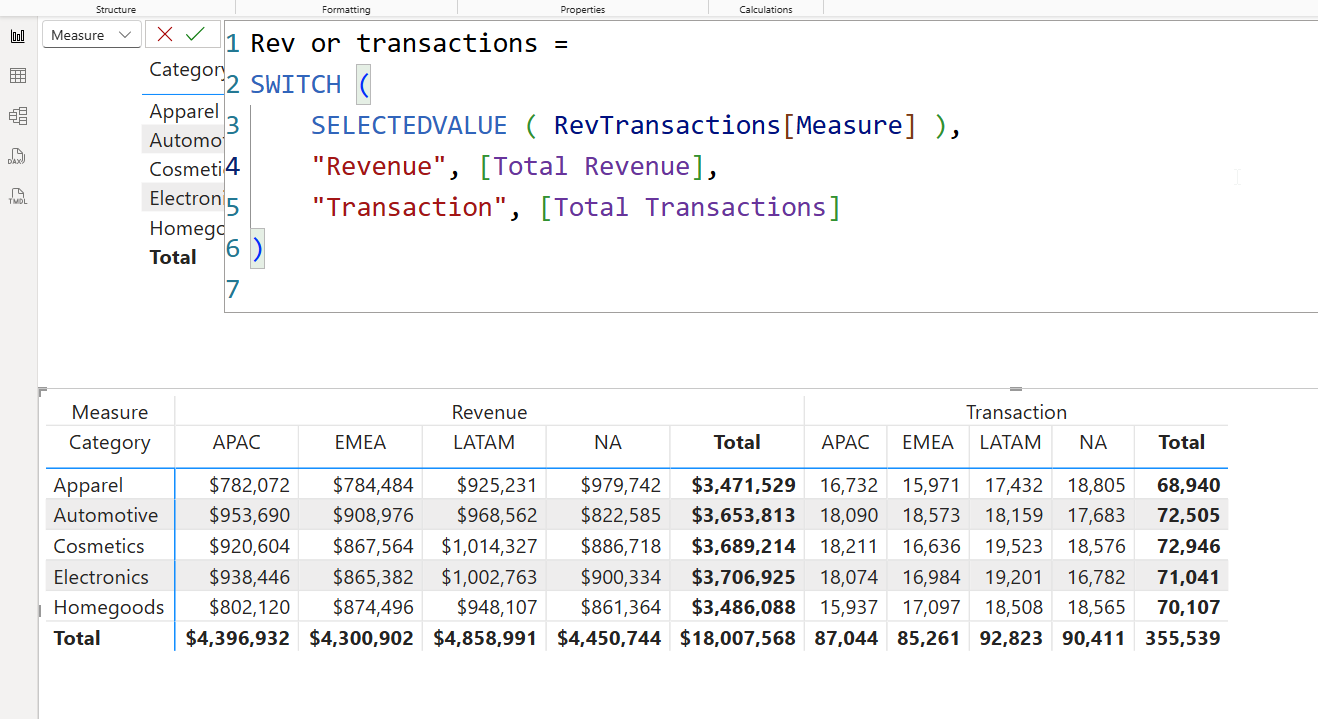1318x719 pixels.
Task: Click EMEA header under Transaction
Action: [928, 442]
